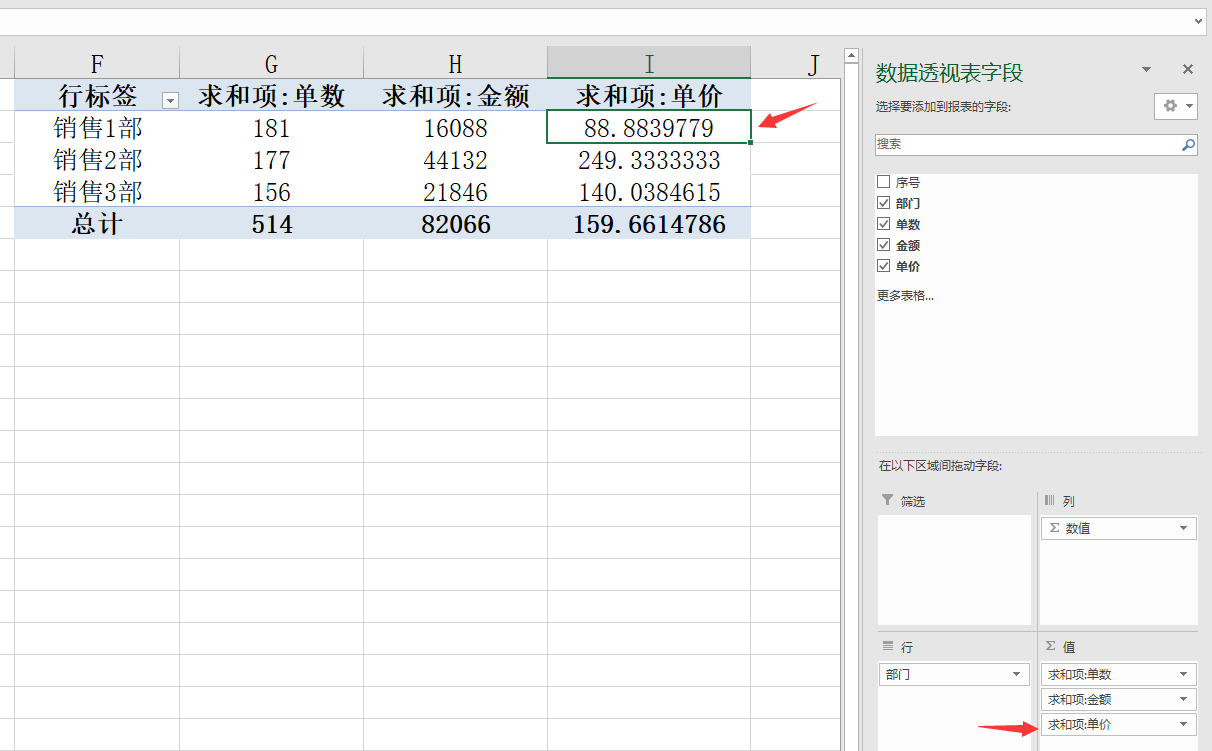Select column F header
This screenshot has width=1212, height=751.
pos(97,64)
